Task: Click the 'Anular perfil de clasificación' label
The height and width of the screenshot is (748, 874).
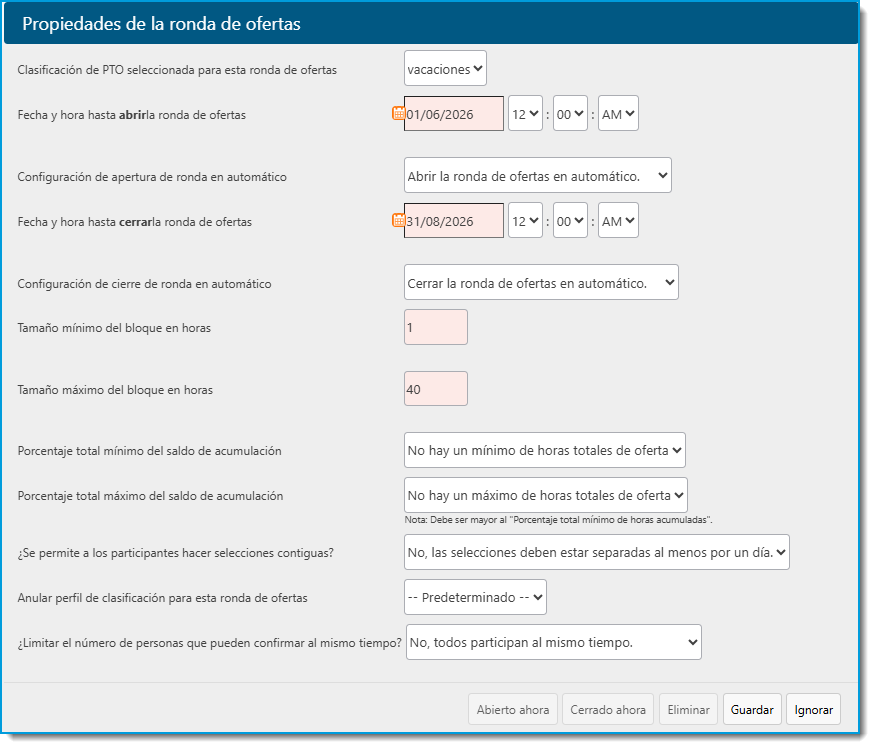Action: coord(162,598)
